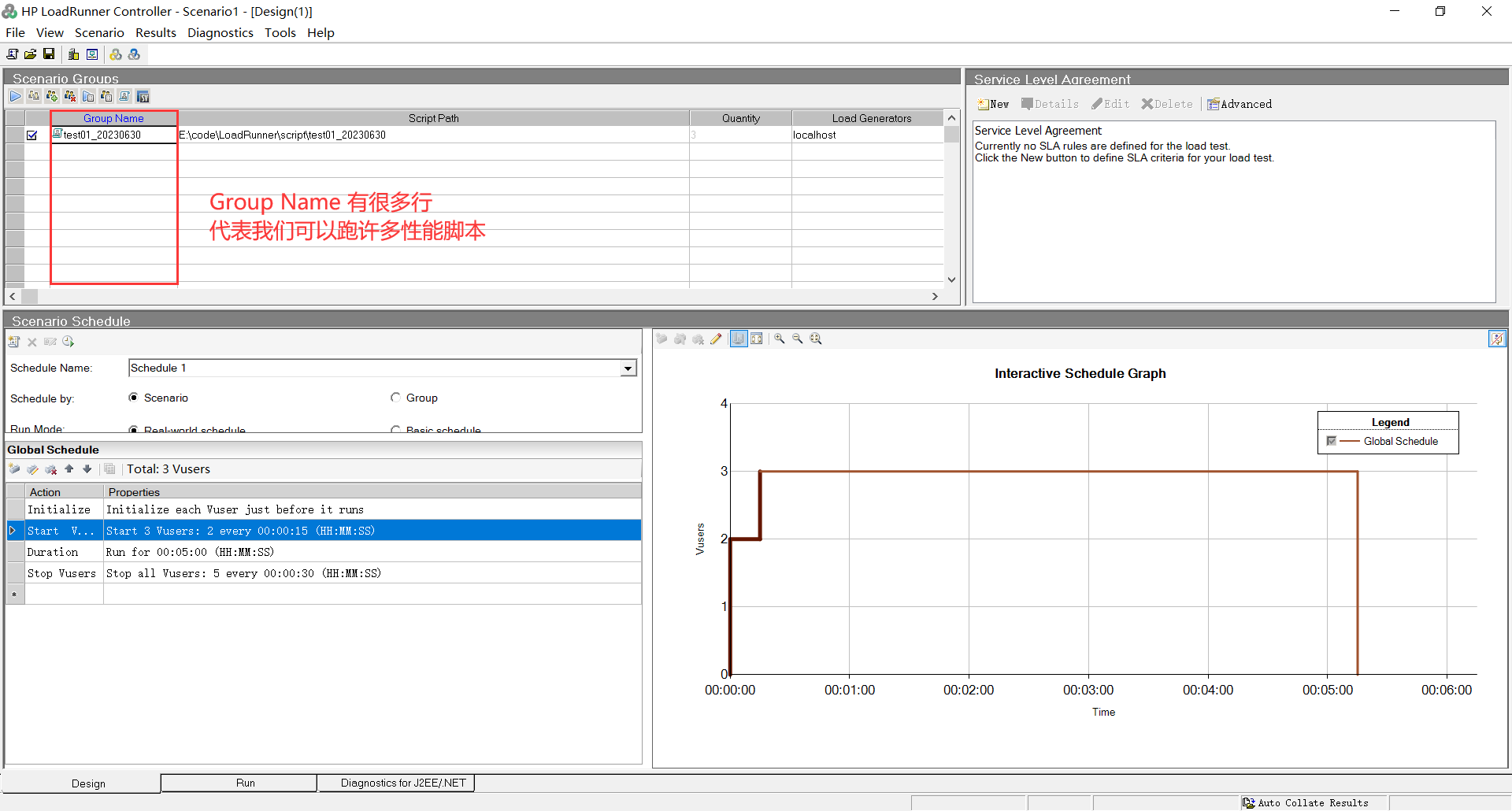
Task: Select the Group schedule-by radio button
Action: coord(396,398)
